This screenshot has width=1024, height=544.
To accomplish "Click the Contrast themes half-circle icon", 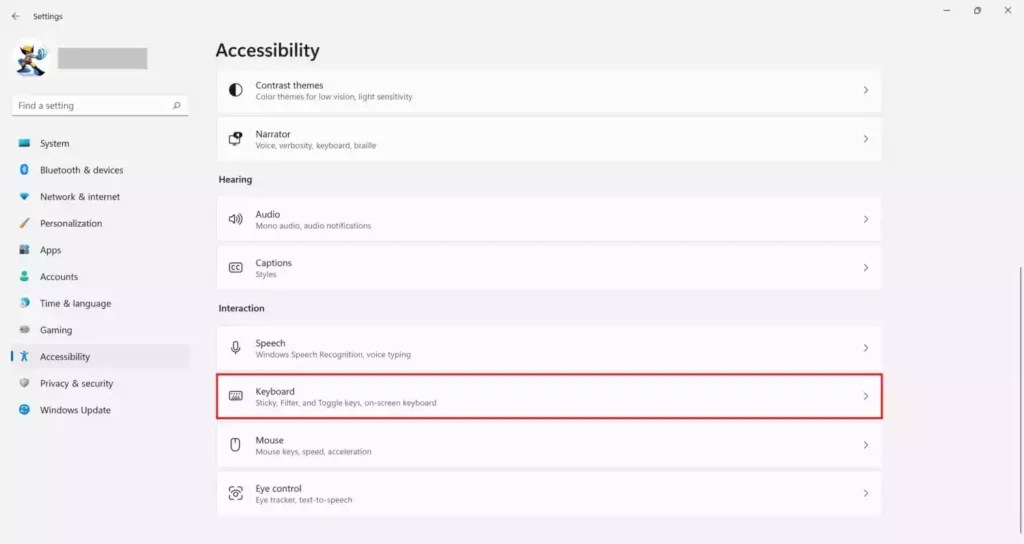I will pos(236,90).
